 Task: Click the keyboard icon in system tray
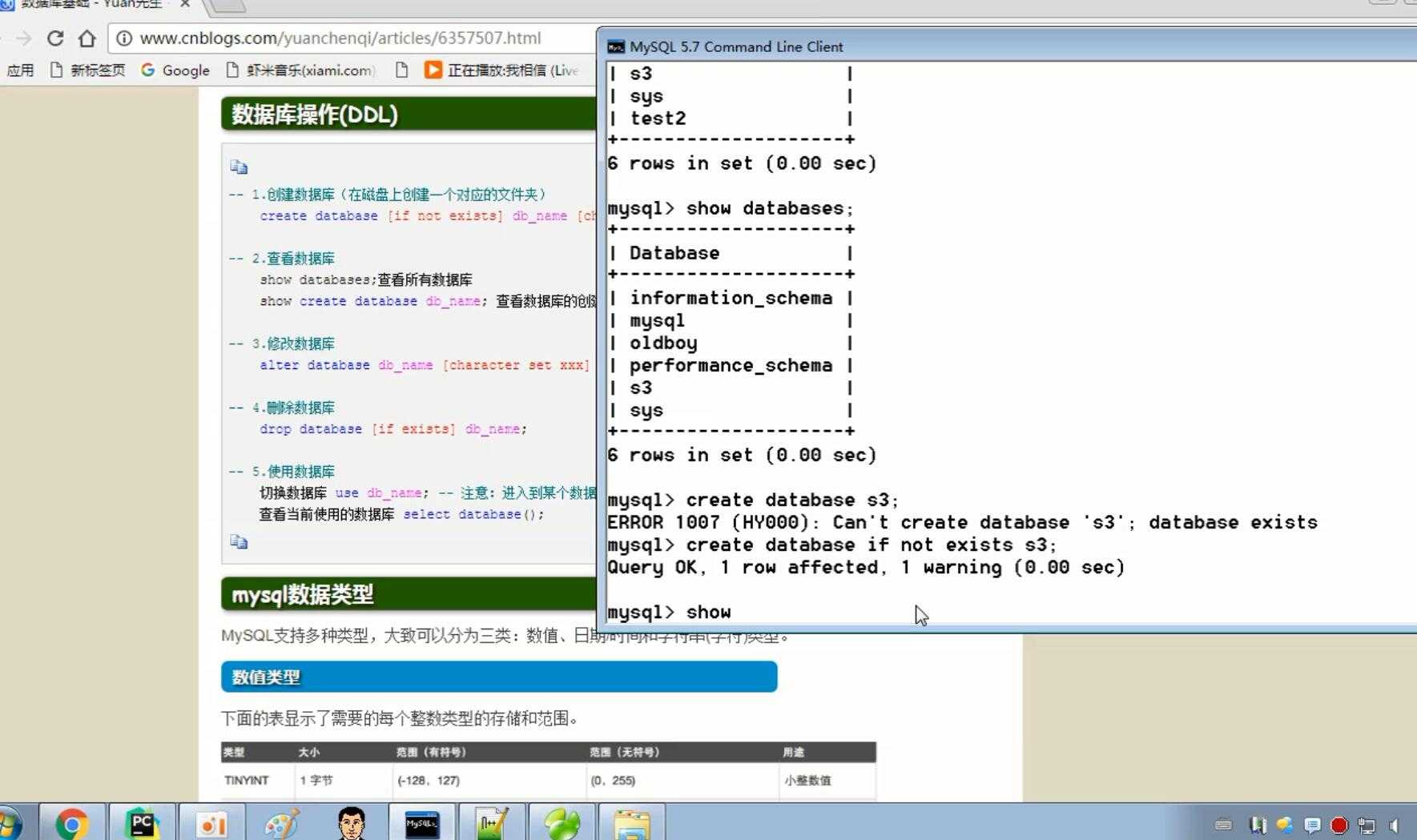pyautogui.click(x=1222, y=825)
